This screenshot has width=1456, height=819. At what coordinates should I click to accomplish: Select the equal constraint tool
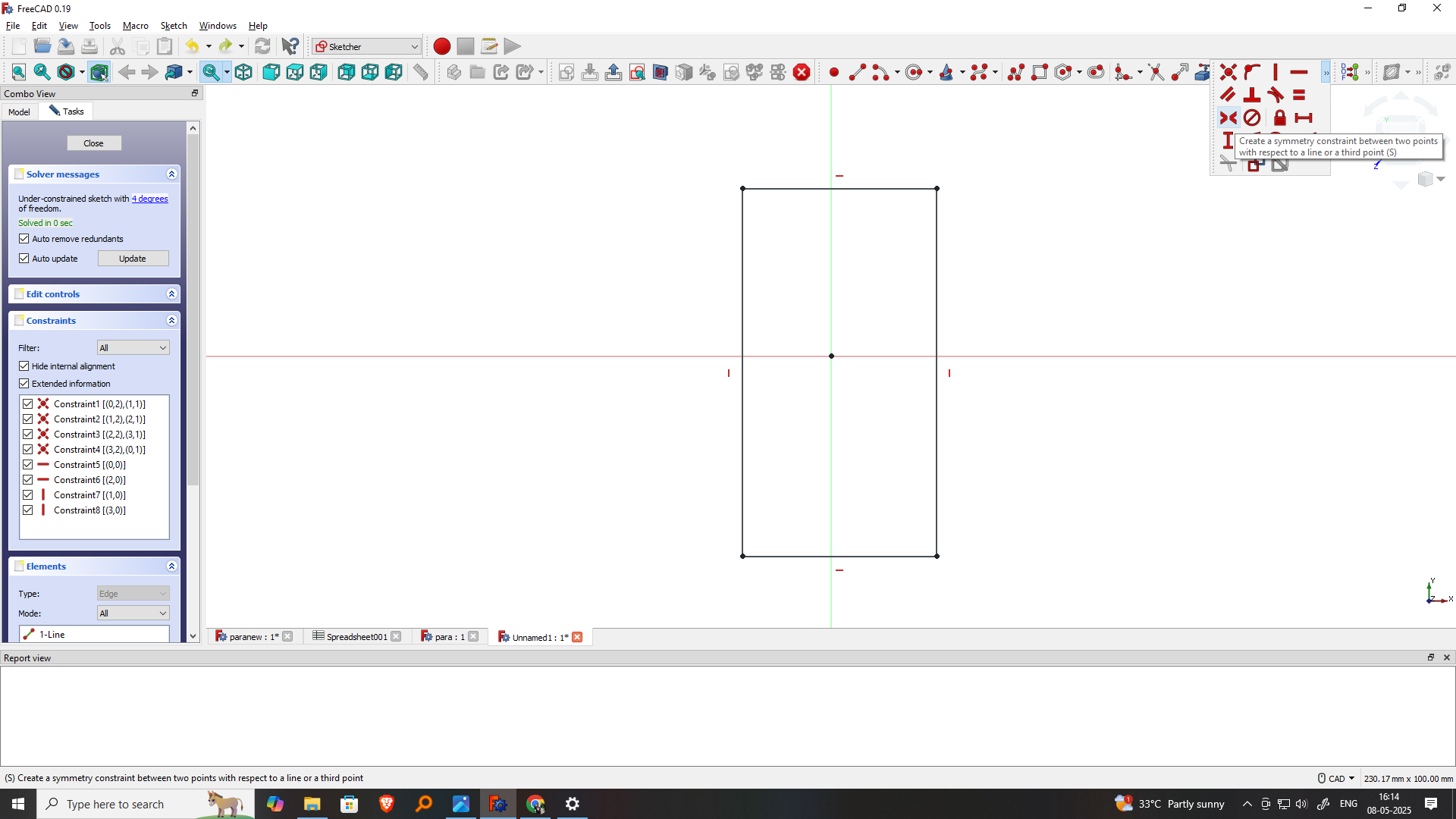tap(1299, 95)
